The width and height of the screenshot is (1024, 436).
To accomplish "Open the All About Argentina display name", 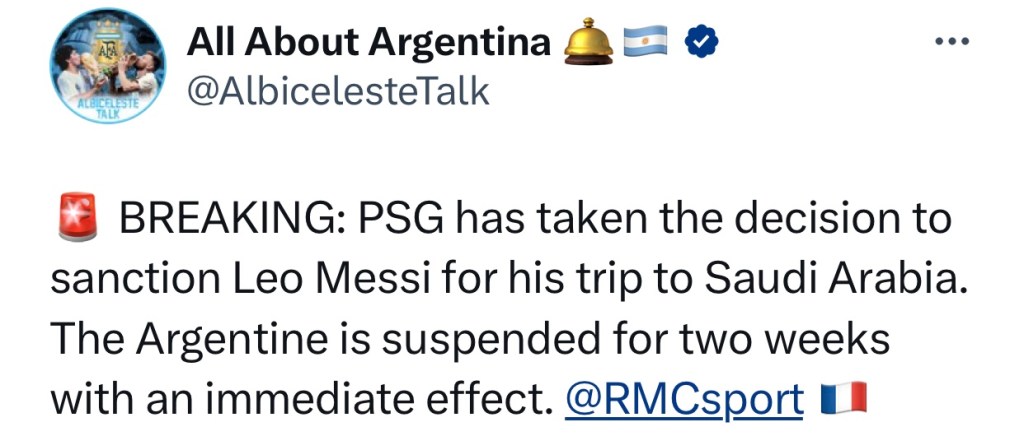I will click(369, 42).
